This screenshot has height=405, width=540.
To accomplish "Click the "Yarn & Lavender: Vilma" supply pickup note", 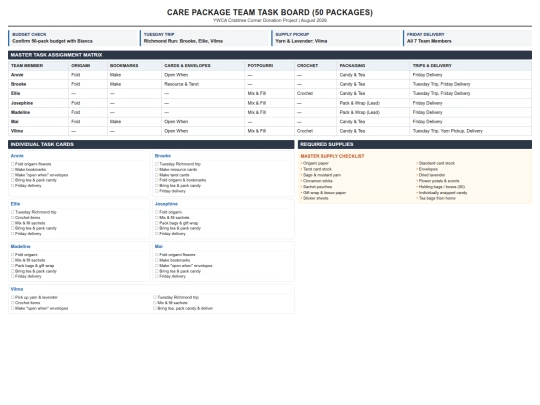I will [301, 41].
